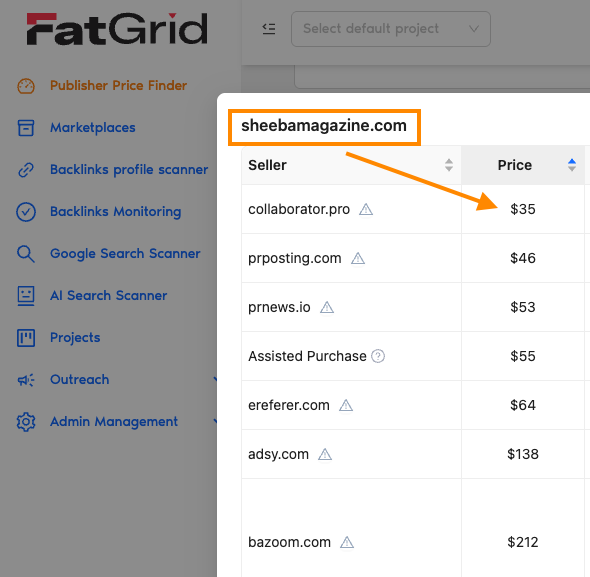Open Backlinks profile scanner
The height and width of the screenshot is (577, 590).
click(129, 170)
